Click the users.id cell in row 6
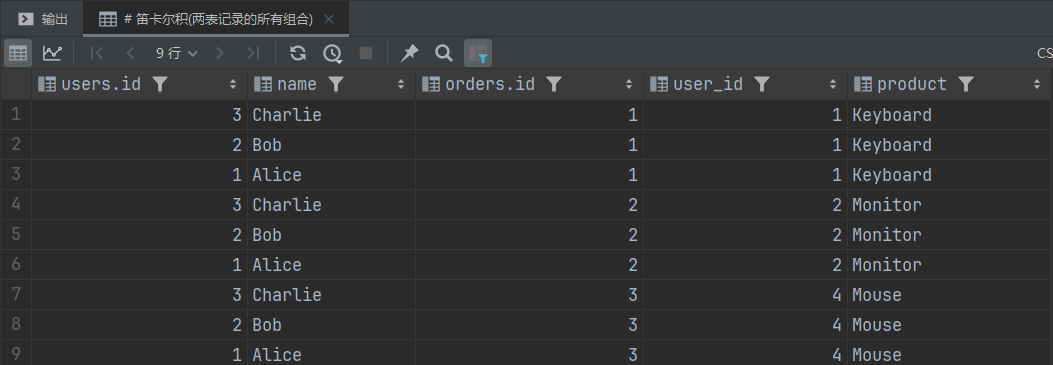The height and width of the screenshot is (365, 1053). [140, 265]
